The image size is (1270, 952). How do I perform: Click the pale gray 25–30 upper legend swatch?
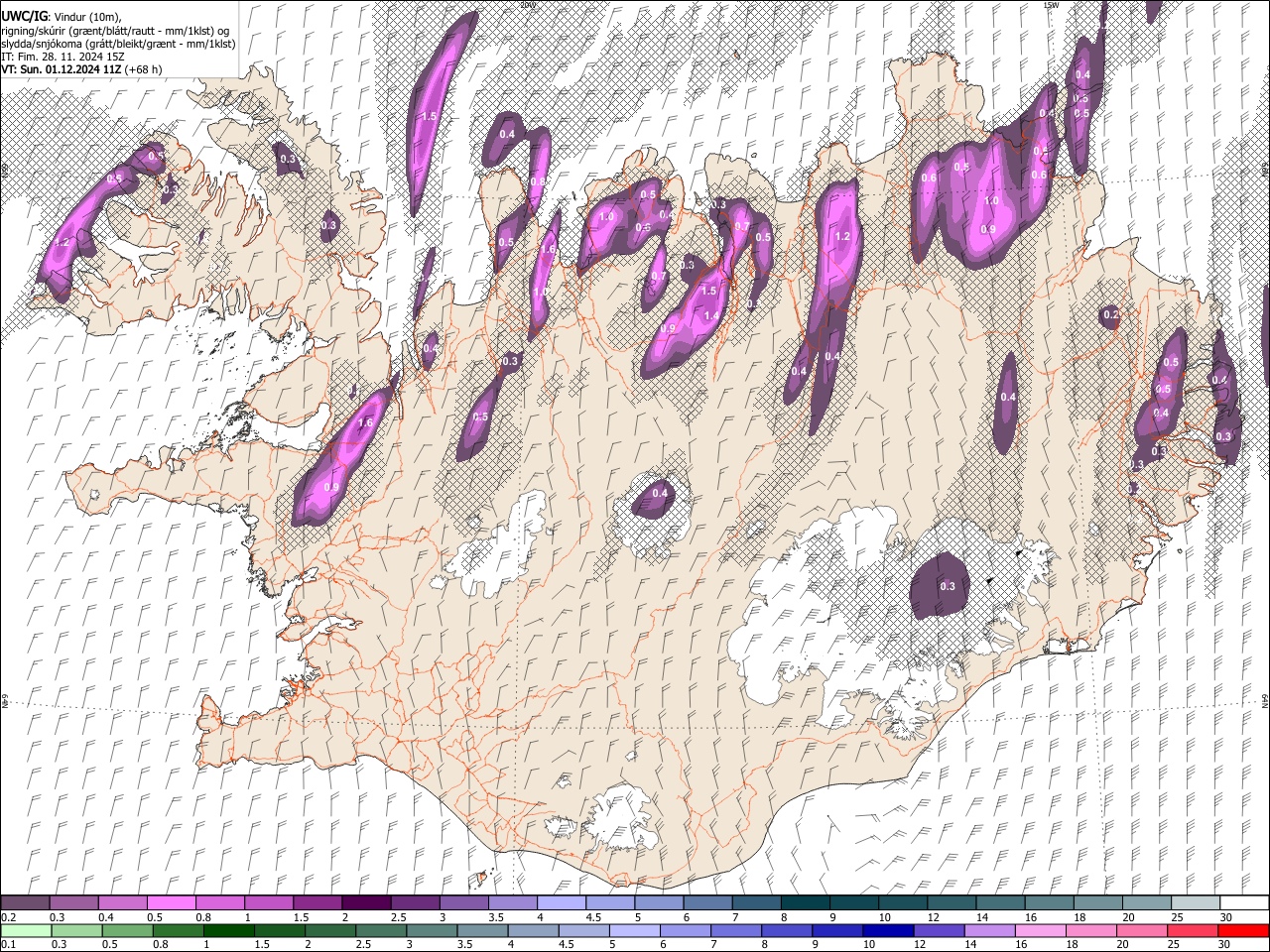(x=1196, y=903)
